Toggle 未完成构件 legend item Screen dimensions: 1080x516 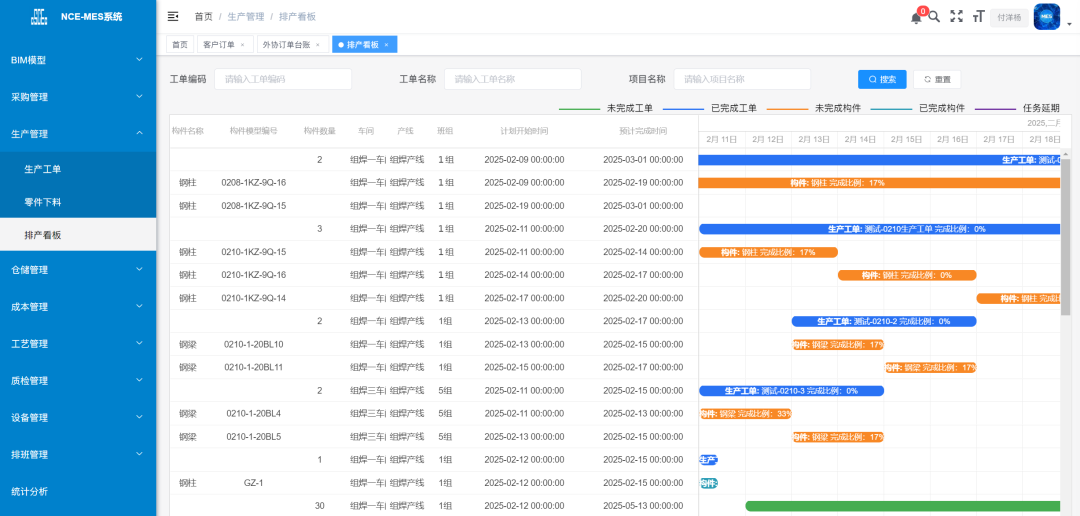pyautogui.click(x=814, y=108)
